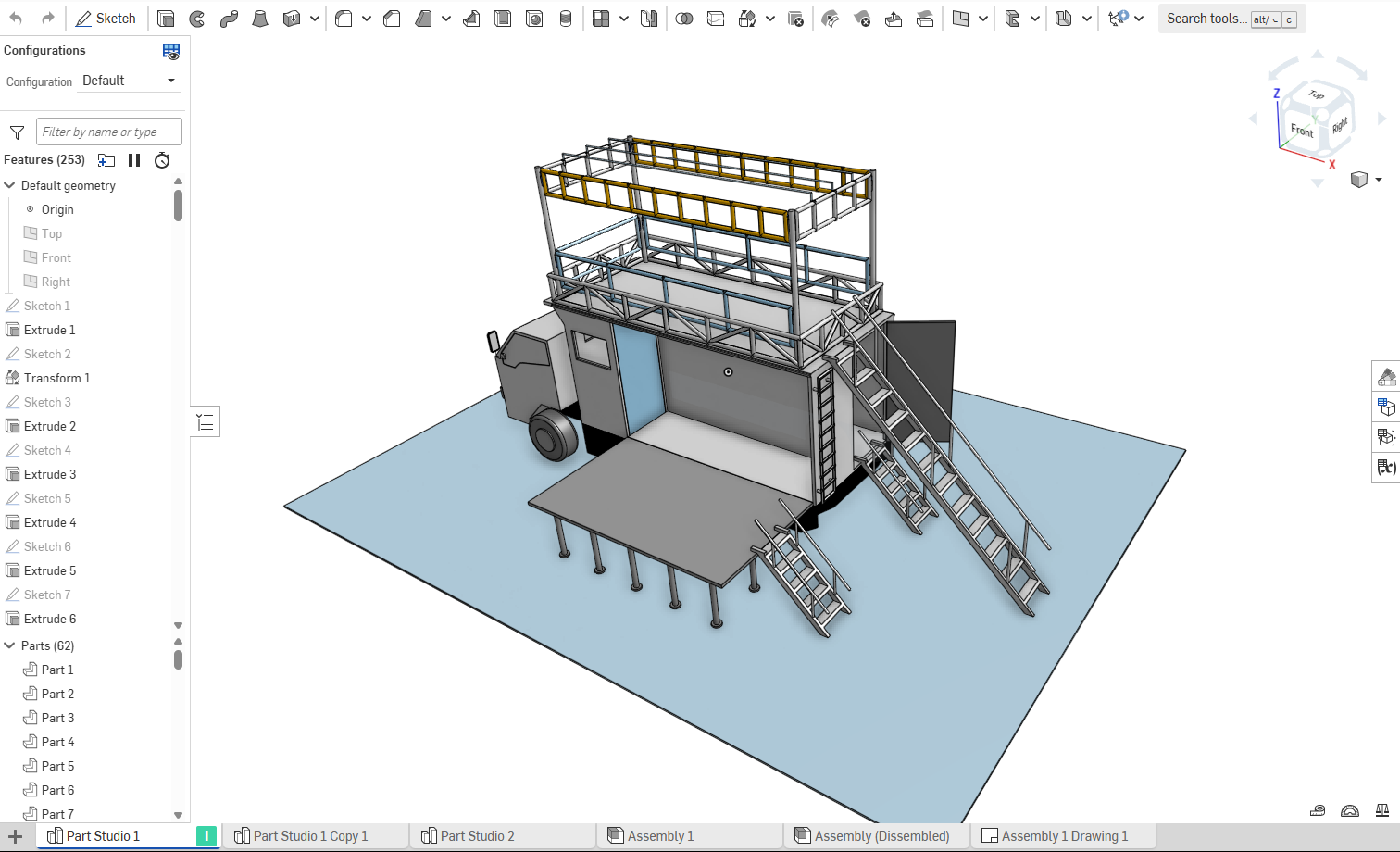
Task: Select the Revolve tool
Action: [197, 19]
